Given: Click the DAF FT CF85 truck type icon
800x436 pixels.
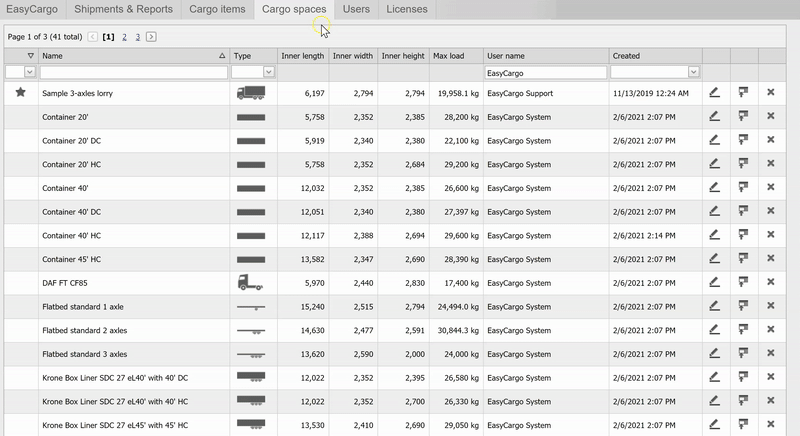Looking at the screenshot, I should [250, 283].
